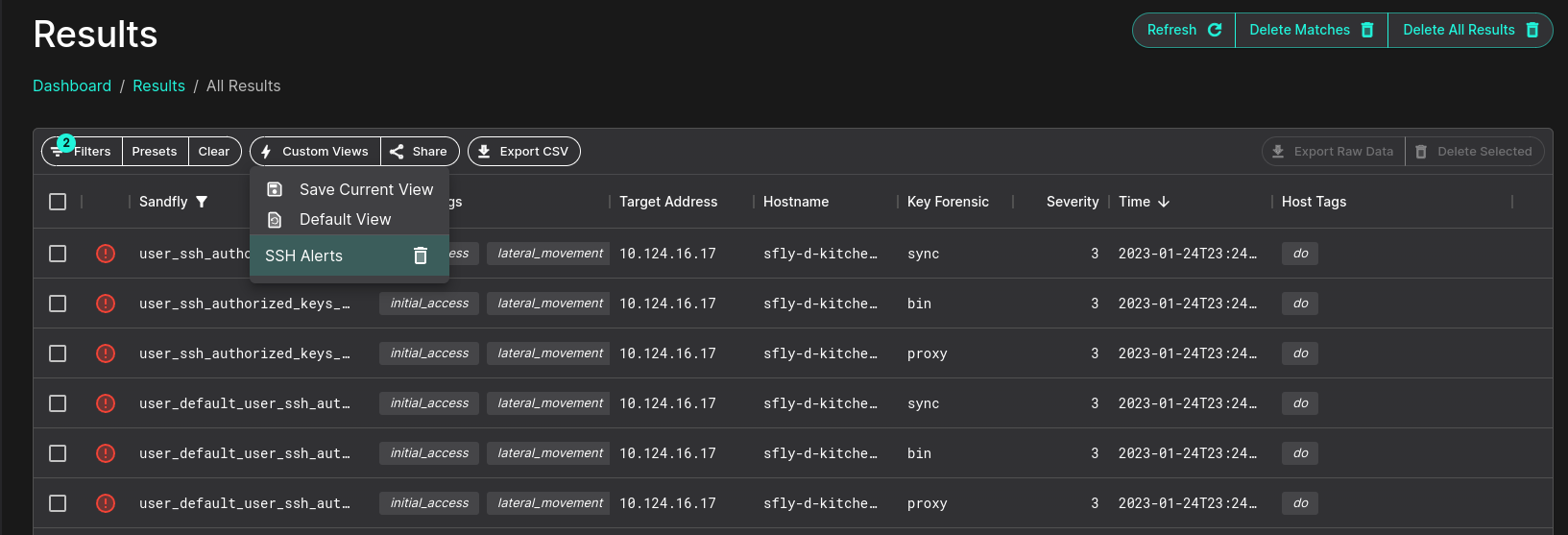The width and height of the screenshot is (1568, 535).
Task: Delete the SSH Alerts view via trash icon
Action: point(420,255)
